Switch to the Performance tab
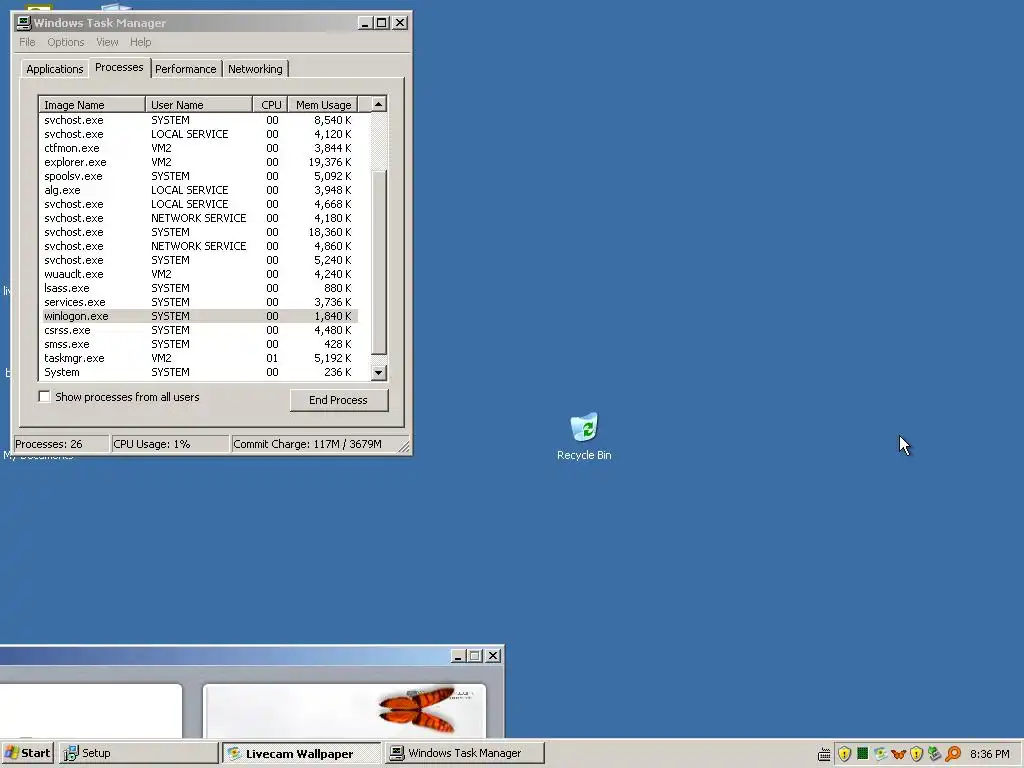The image size is (1024, 768). [x=185, y=69]
